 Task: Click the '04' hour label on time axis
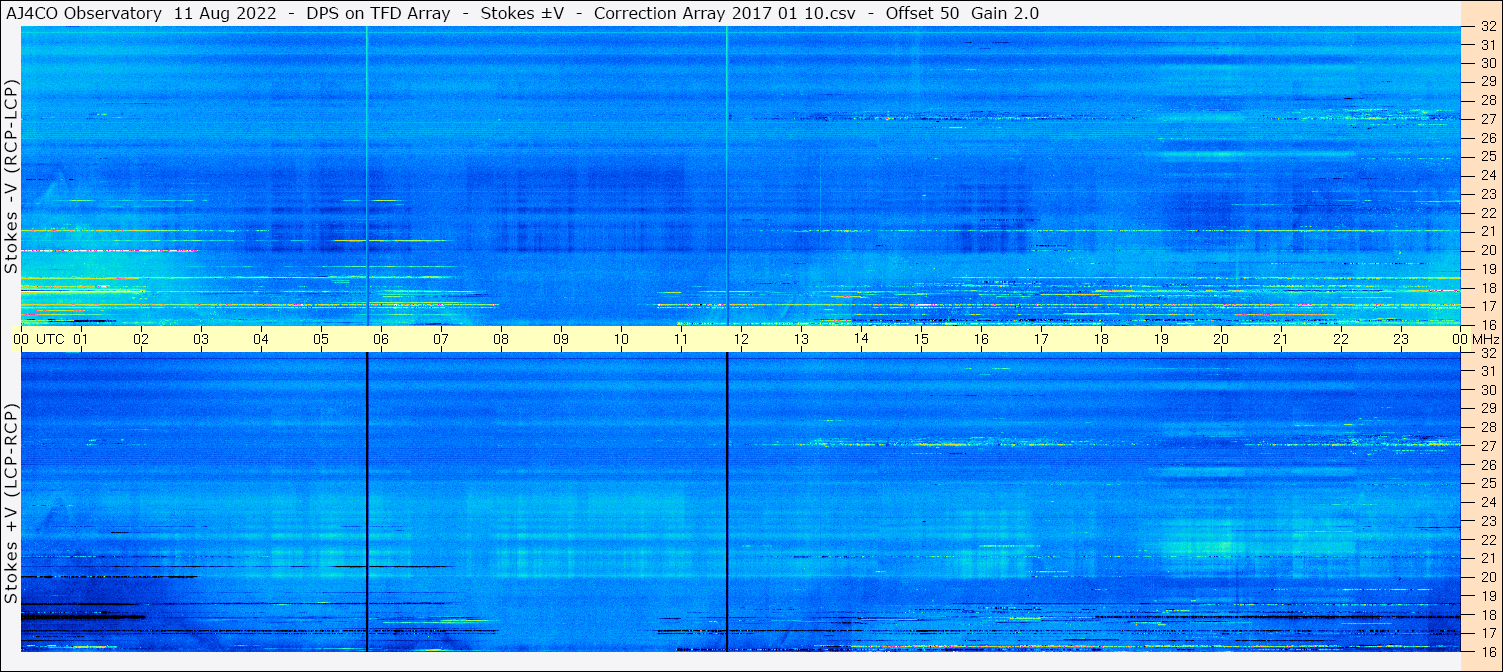coord(261,339)
